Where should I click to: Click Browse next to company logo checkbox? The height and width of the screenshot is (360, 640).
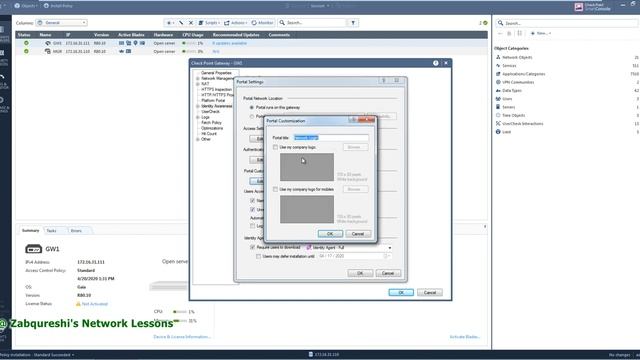[x=355, y=147]
